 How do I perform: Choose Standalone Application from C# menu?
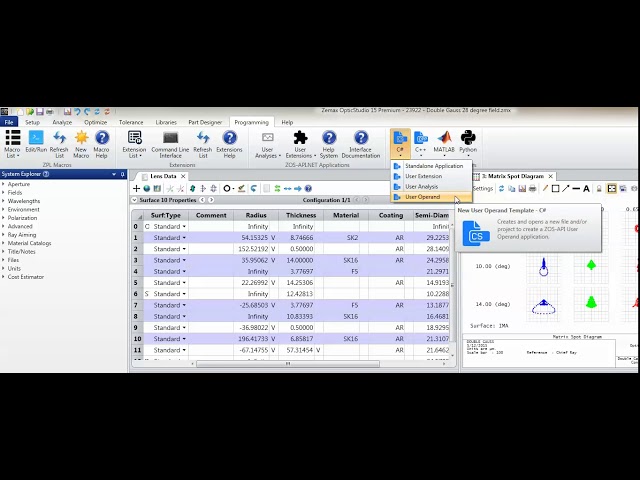click(x=431, y=166)
